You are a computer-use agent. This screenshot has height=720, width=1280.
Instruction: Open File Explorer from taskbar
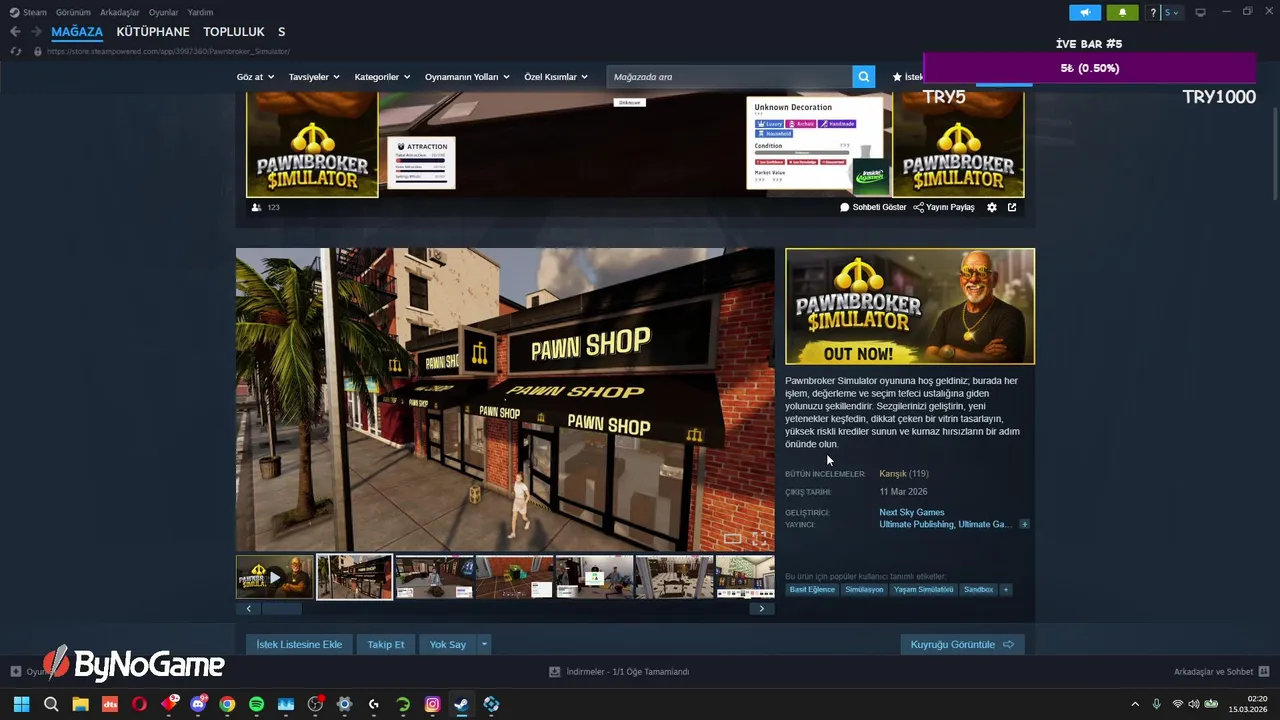point(80,704)
